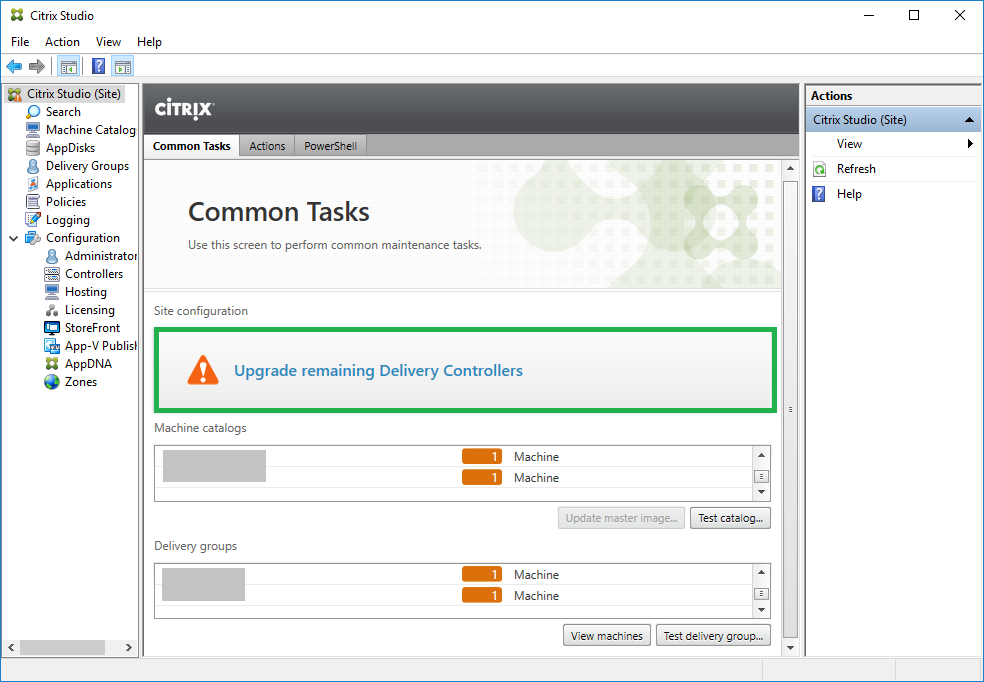984x682 pixels.
Task: Click the Test catalog button
Action: (x=730, y=518)
